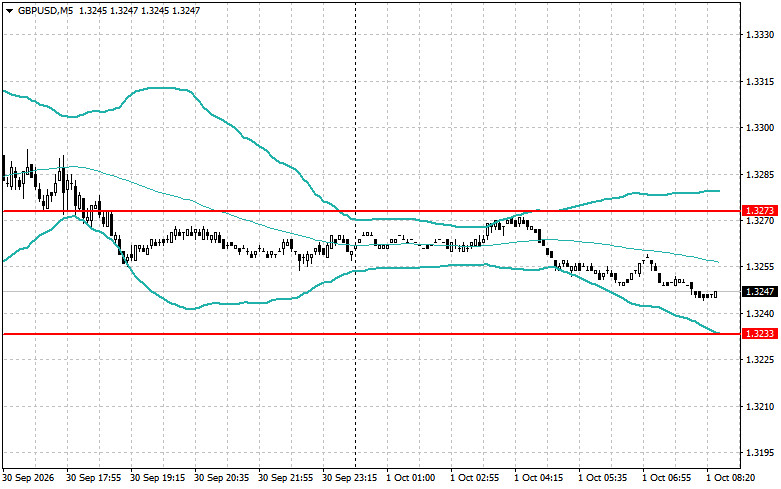Click the GBPUSD,M5 symbol title text

click(45, 10)
